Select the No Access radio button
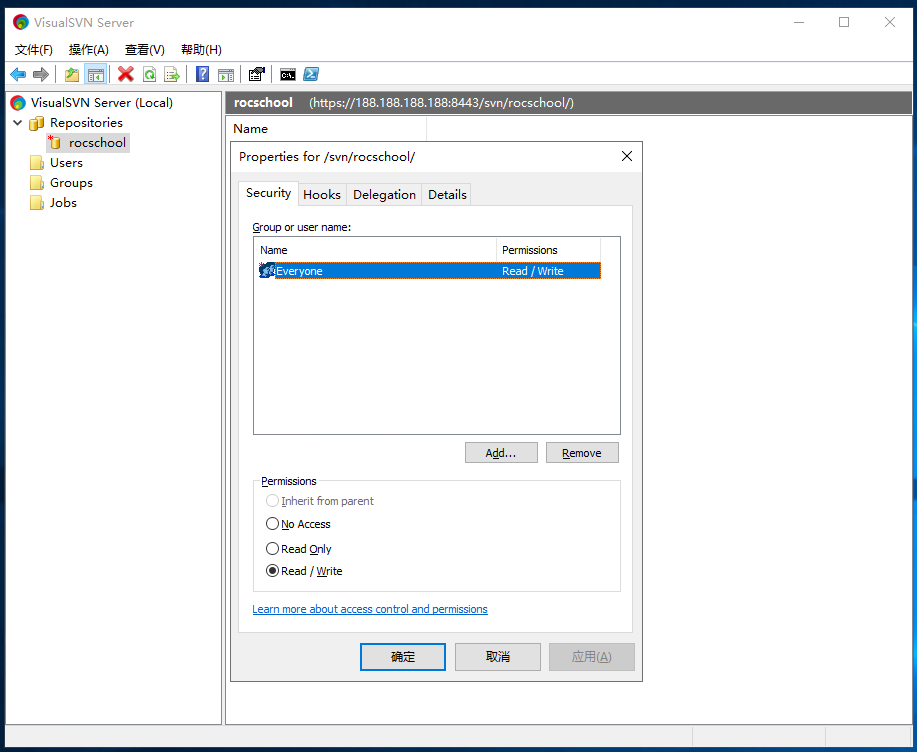 (272, 524)
